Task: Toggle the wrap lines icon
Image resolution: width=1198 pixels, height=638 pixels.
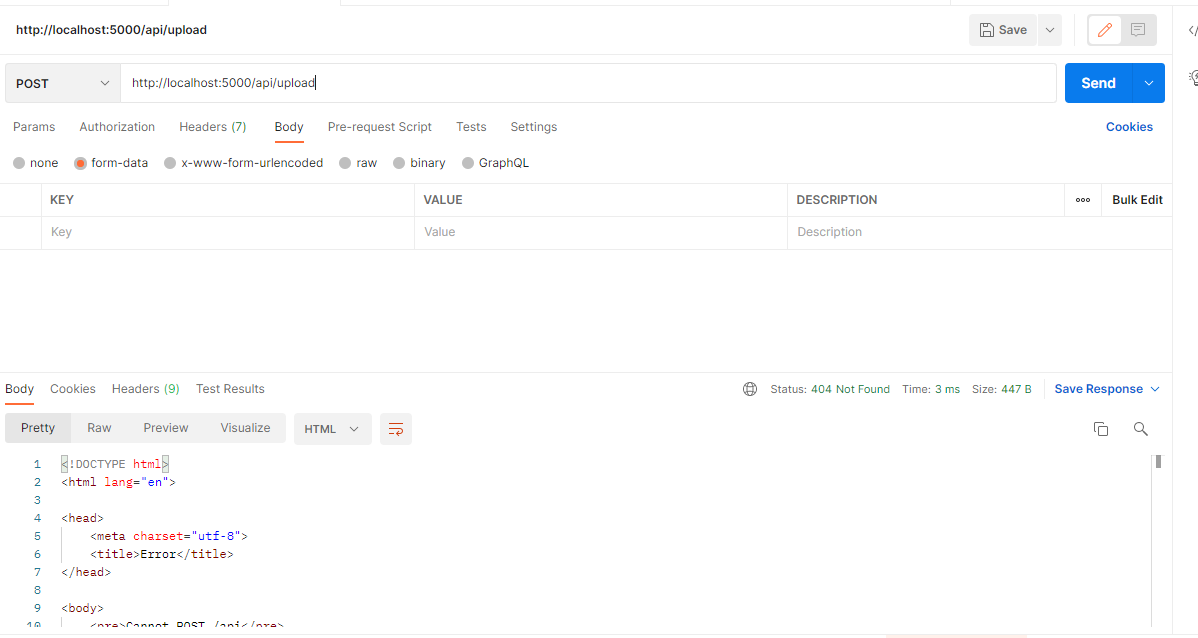Action: coord(396,429)
